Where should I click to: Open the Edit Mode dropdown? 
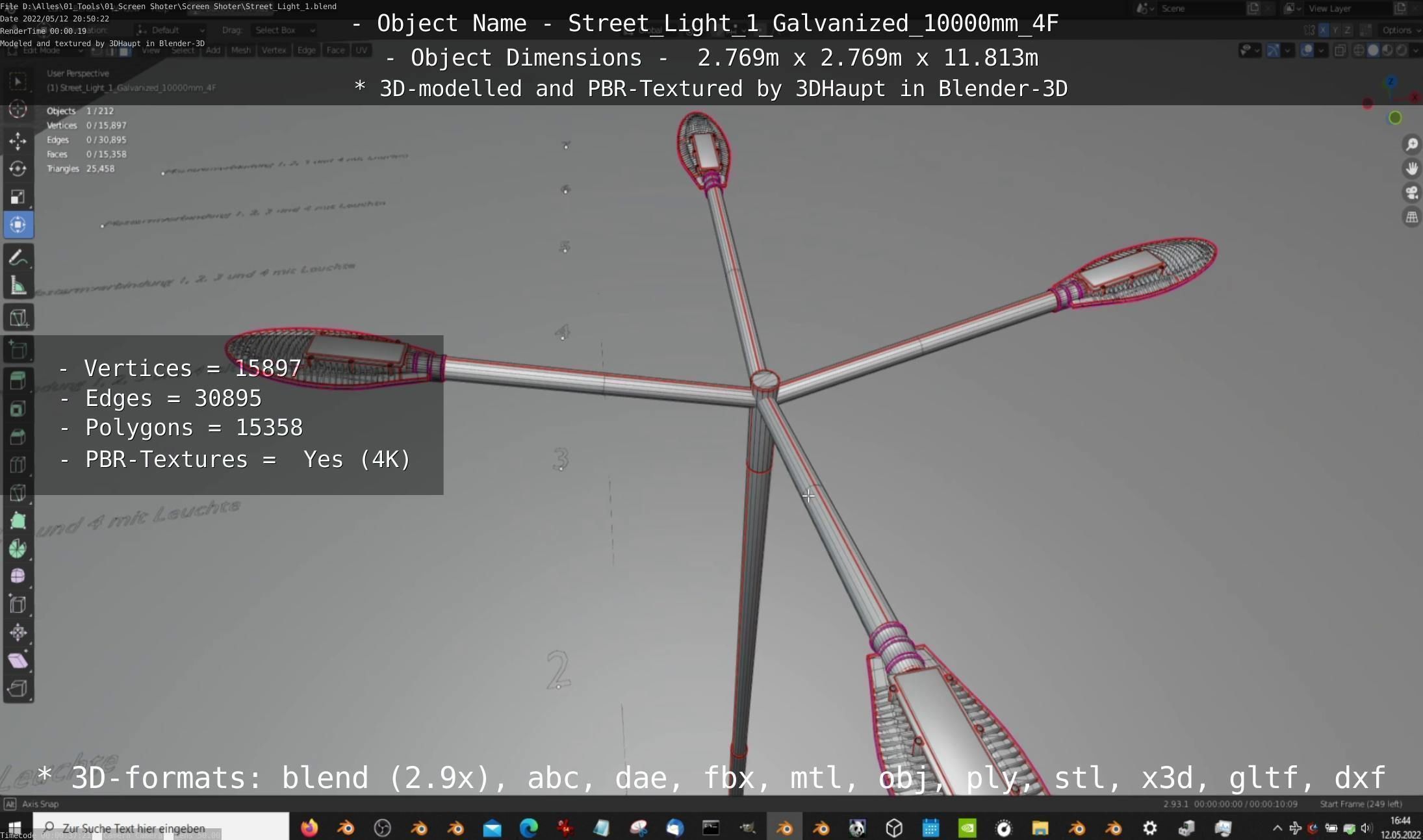(45, 51)
